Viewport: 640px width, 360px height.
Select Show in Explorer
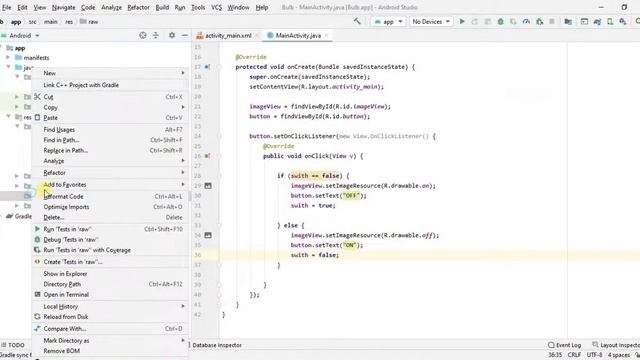110,273
